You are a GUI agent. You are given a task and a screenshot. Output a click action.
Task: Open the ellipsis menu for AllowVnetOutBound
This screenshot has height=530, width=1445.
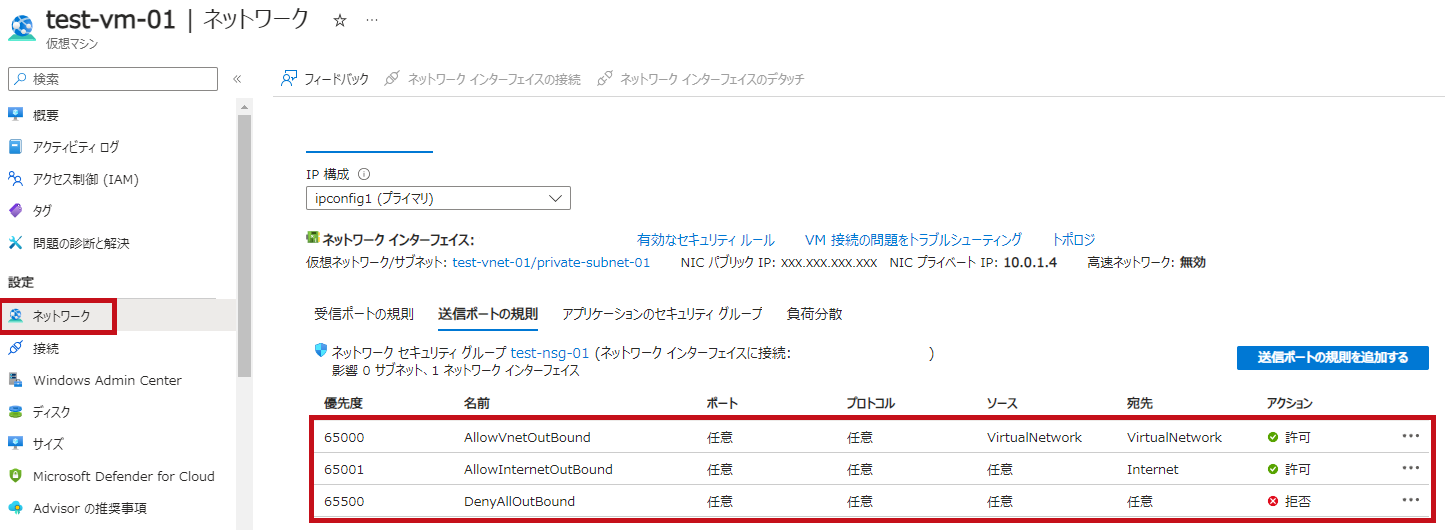pos(1411,436)
